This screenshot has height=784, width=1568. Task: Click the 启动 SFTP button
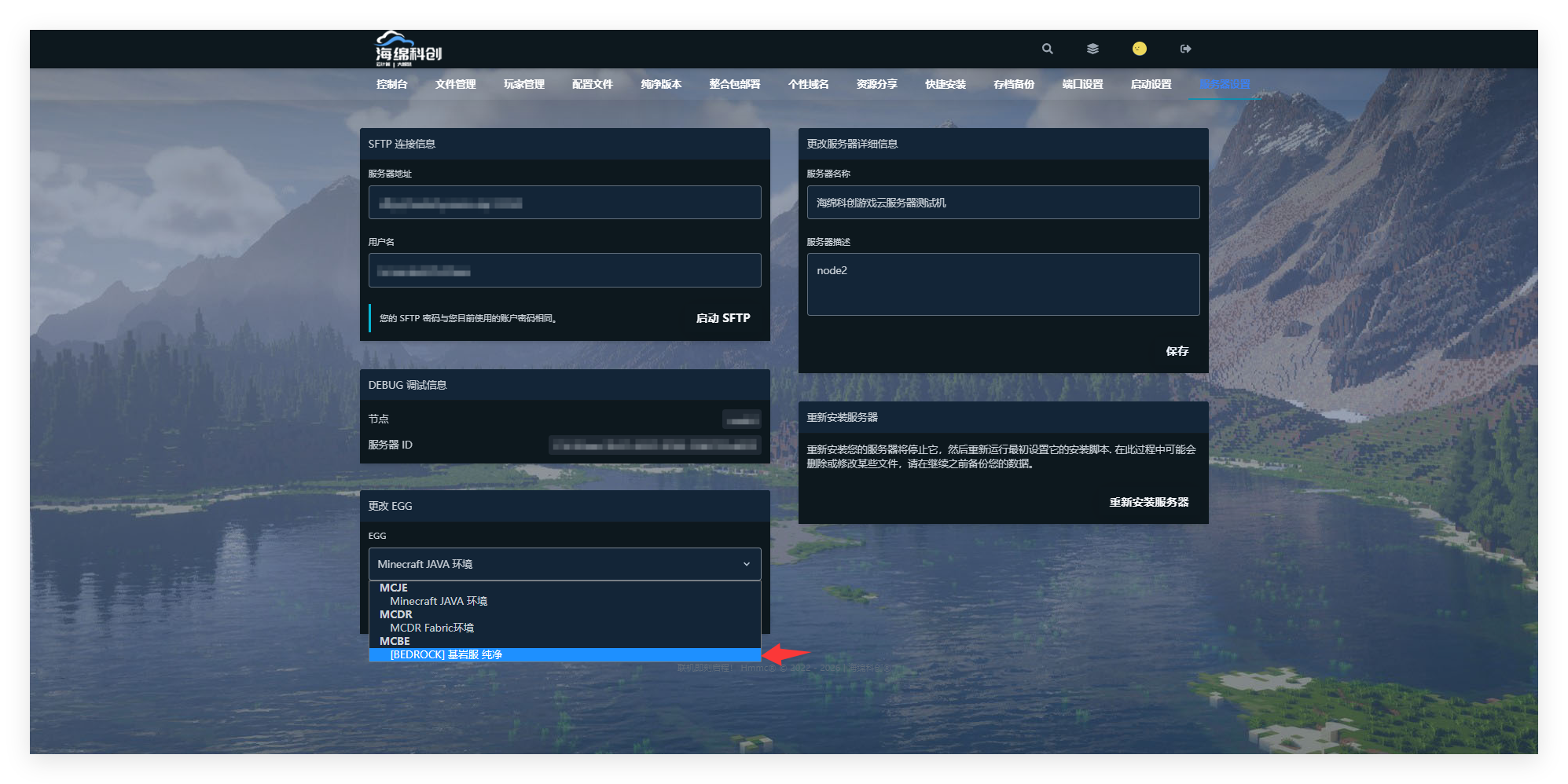(722, 318)
